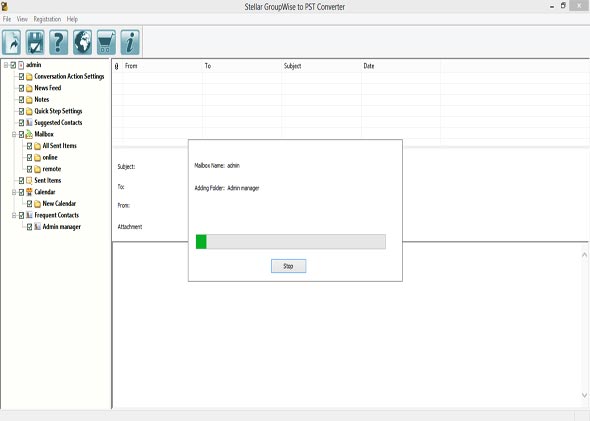
Task: Click the online folder icon
Action: 38,158
